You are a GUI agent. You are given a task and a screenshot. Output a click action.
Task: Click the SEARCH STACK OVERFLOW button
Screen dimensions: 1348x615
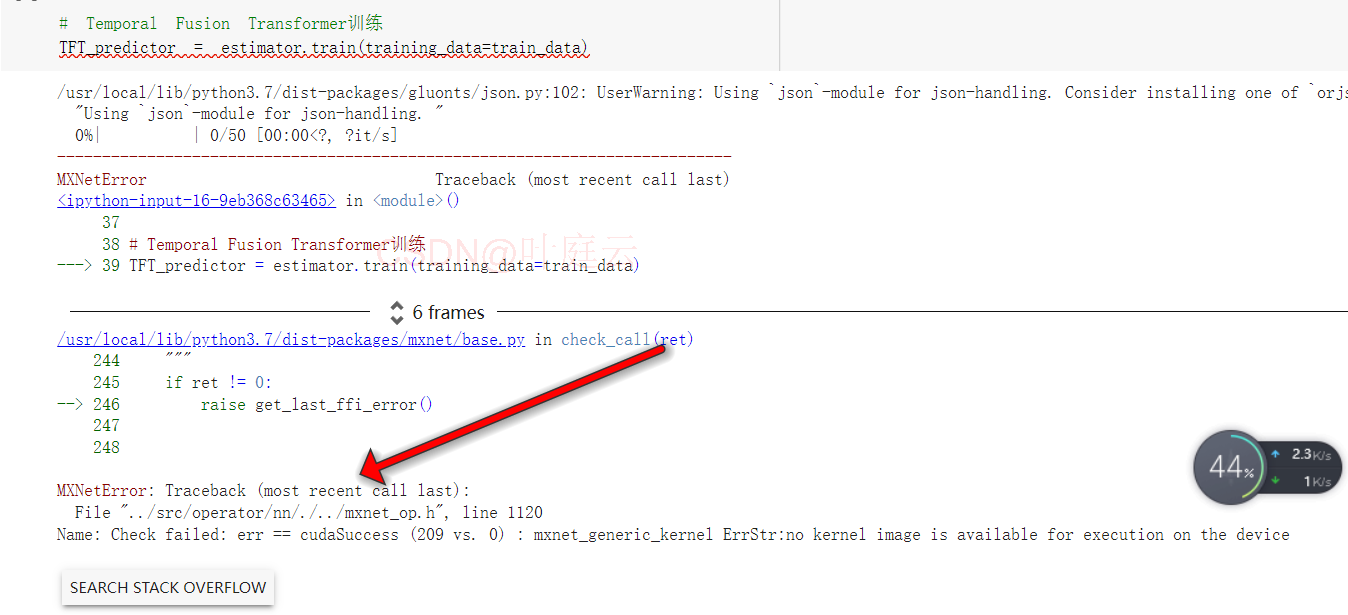tap(167, 588)
